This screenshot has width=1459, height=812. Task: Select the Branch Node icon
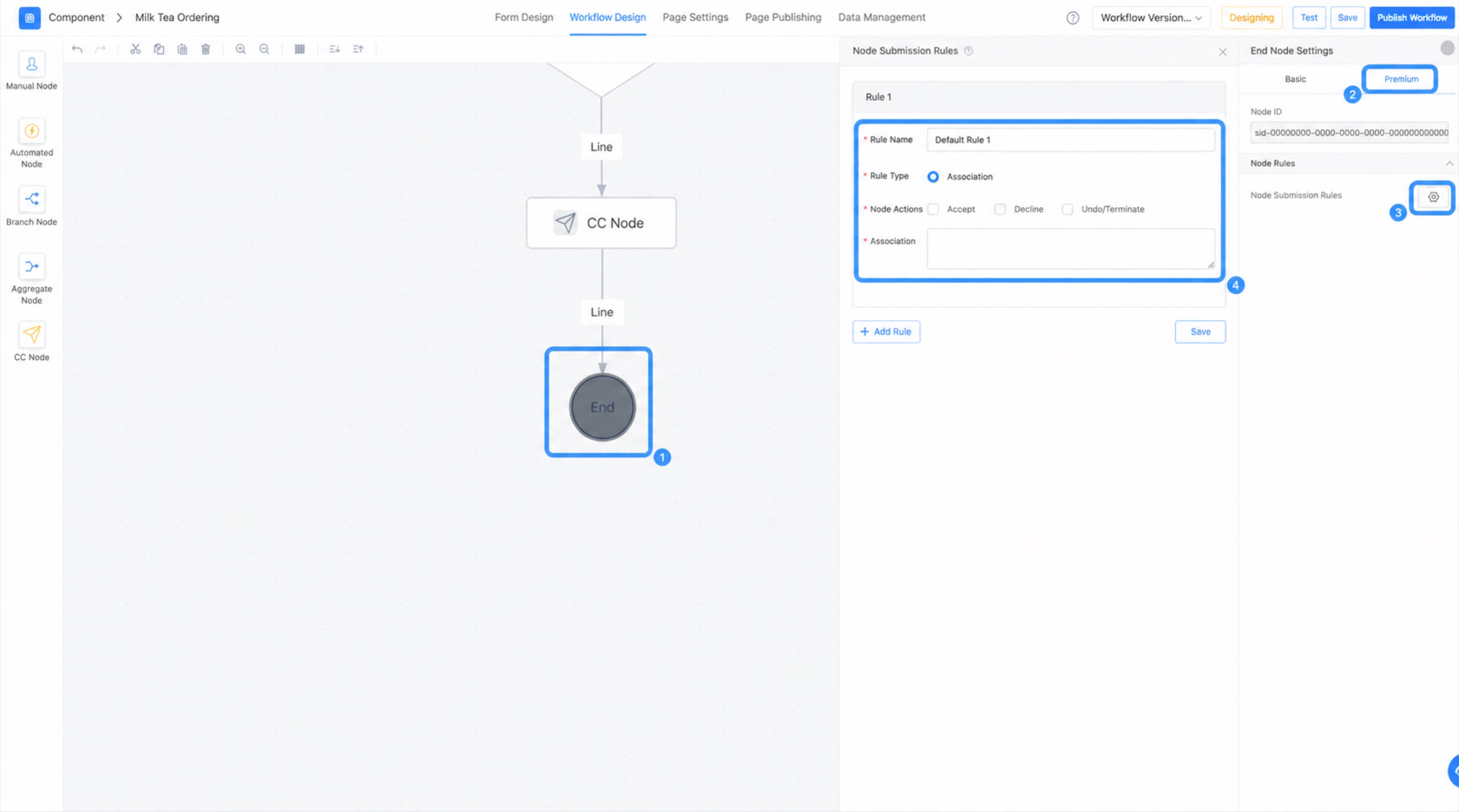click(x=32, y=199)
